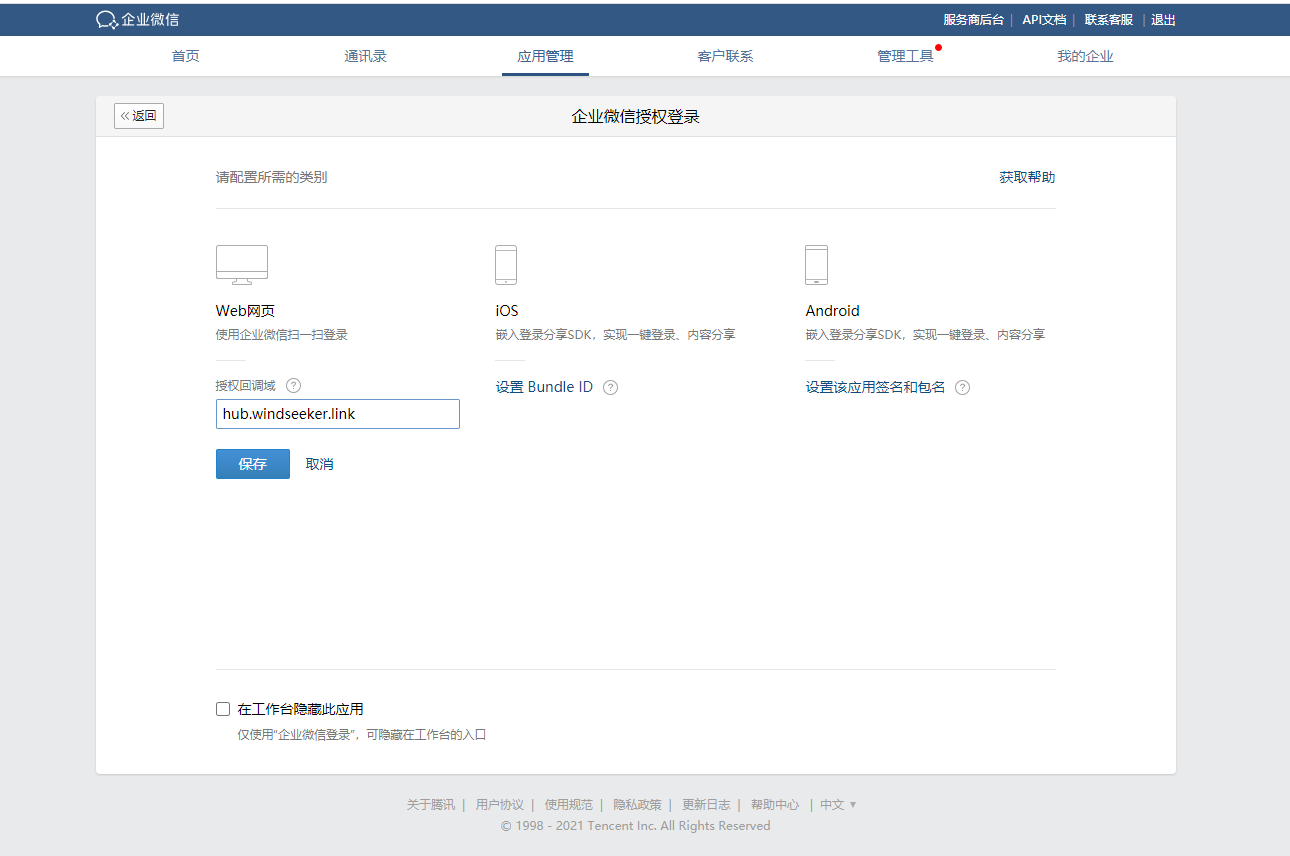
Task: Switch to 客户联系 tab
Action: coord(725,56)
